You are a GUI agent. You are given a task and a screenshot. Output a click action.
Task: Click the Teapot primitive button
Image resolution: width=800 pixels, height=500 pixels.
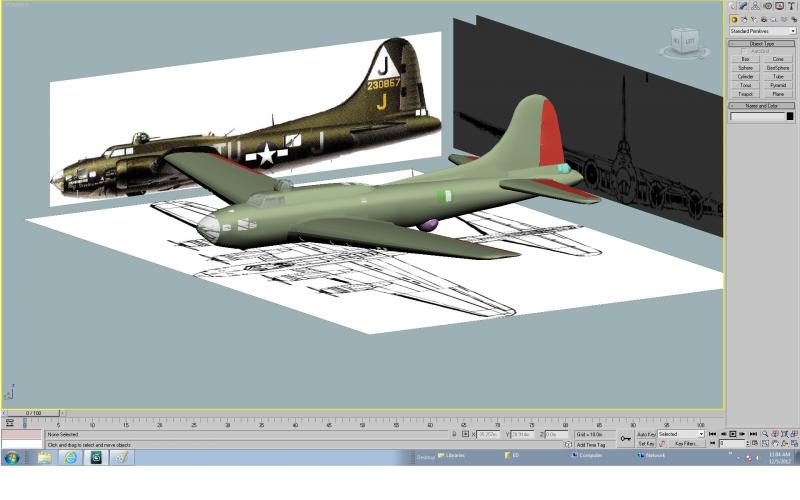point(745,94)
